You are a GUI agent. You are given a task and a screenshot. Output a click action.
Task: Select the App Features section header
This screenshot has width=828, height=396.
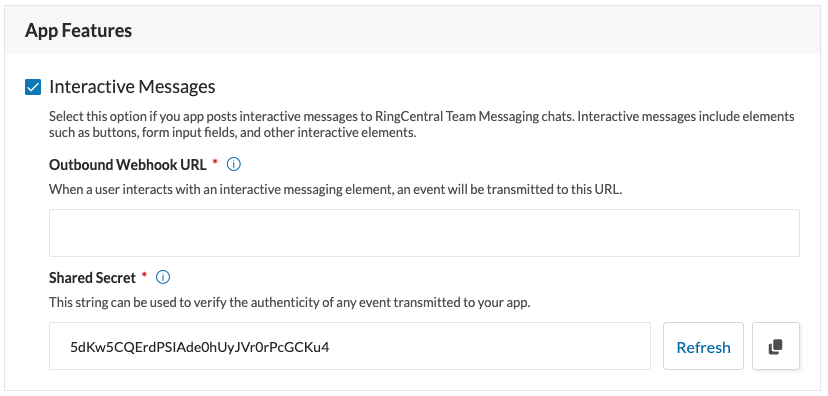tap(78, 31)
